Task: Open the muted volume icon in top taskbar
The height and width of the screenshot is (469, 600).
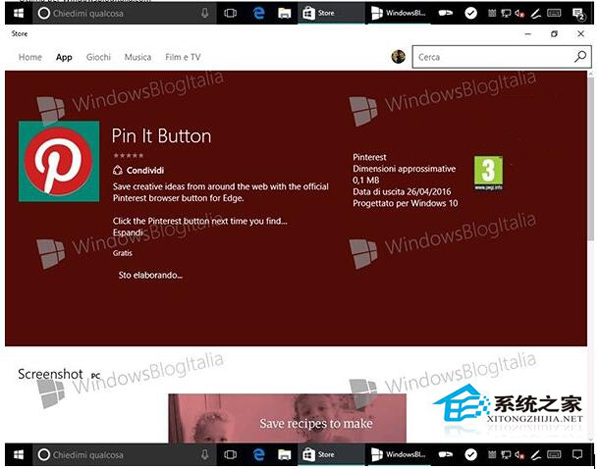Action: [519, 14]
